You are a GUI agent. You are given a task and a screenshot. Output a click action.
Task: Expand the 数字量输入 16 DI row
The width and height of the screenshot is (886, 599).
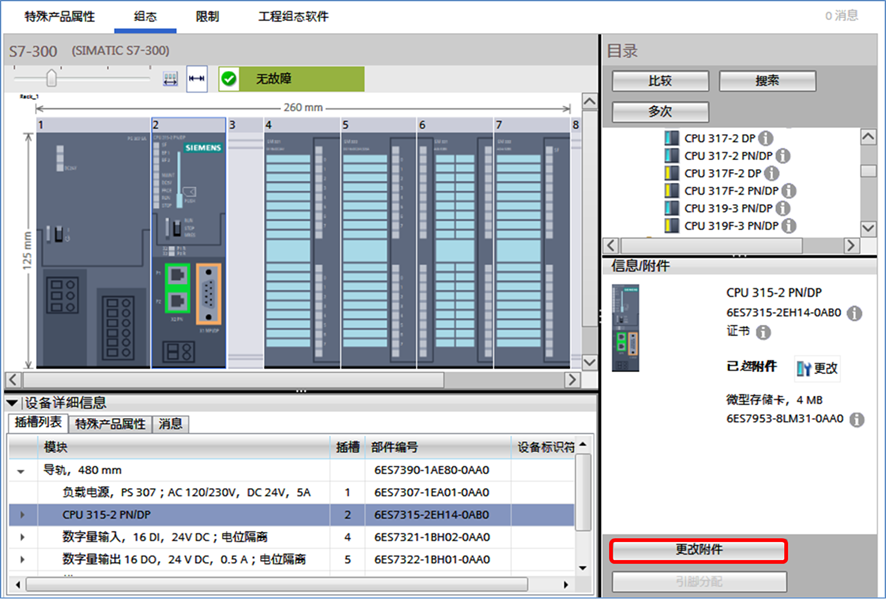point(23,537)
